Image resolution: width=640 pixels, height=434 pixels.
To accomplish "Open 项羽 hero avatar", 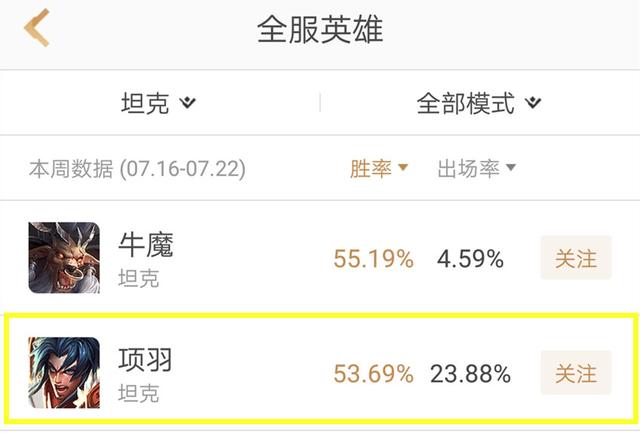I will (64, 372).
